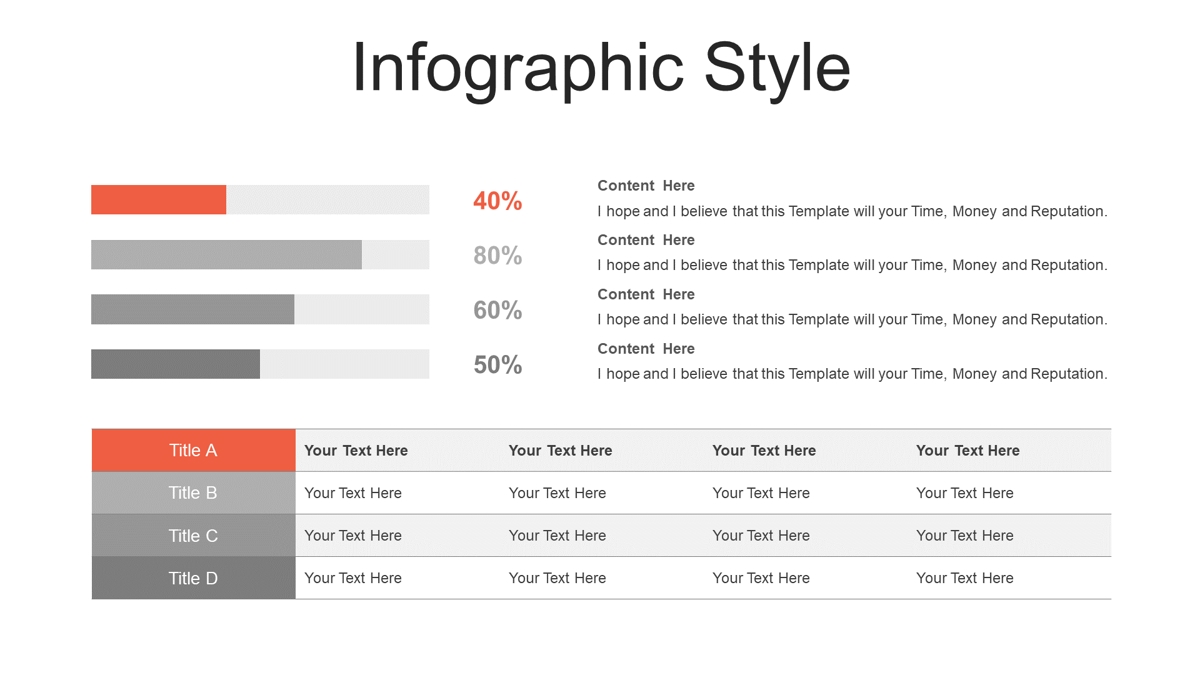Screen dimensions: 1200x675
Task: Click description text beside the 80% bar
Action: 852,265
